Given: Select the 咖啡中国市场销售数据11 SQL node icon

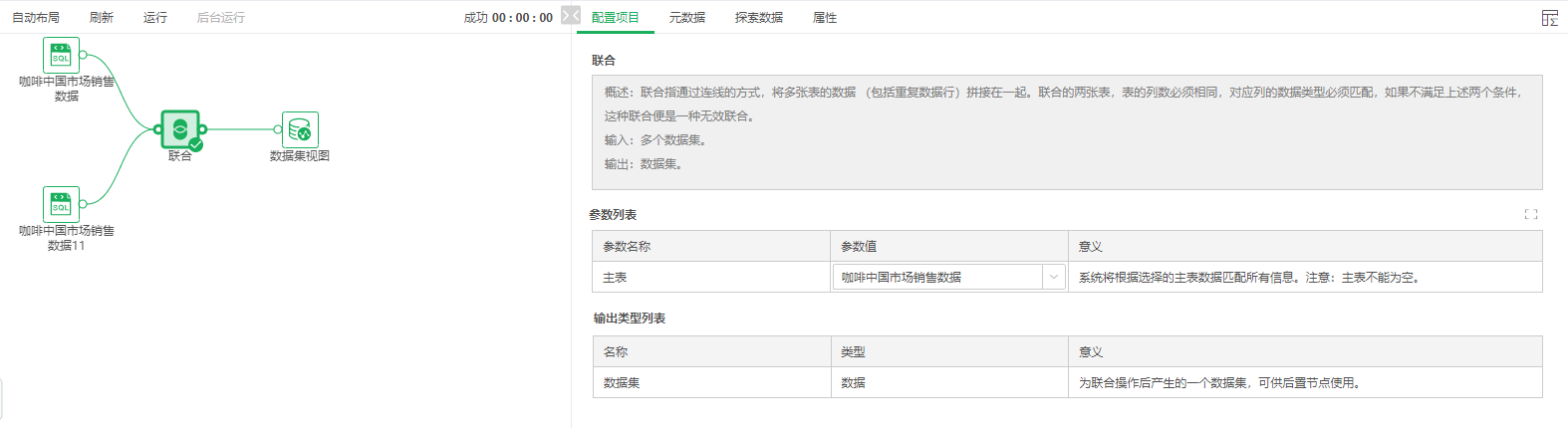Looking at the screenshot, I should pos(61,204).
